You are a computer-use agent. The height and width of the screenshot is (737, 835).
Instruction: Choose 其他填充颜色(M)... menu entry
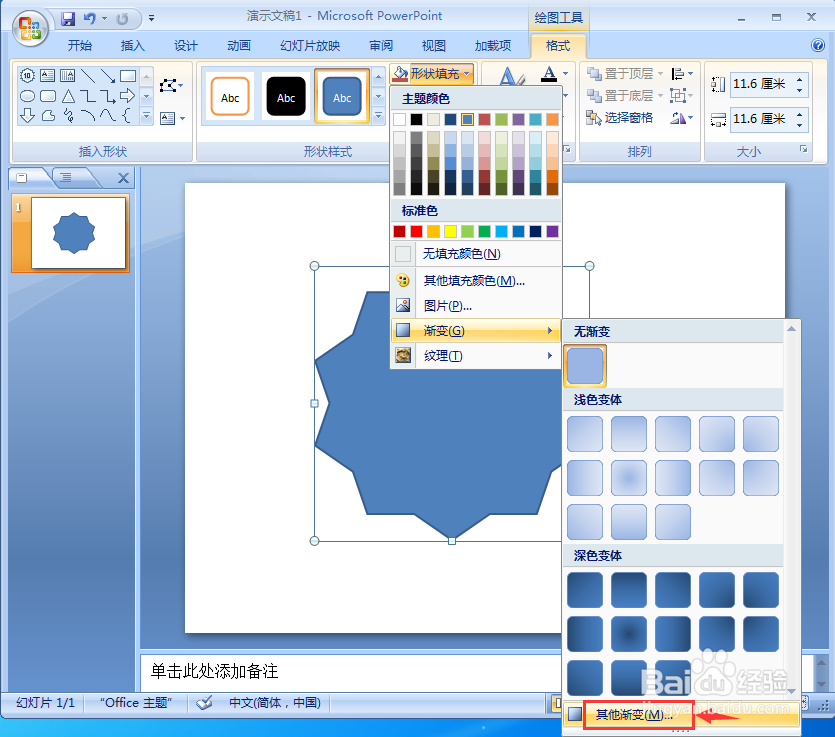coord(476,280)
